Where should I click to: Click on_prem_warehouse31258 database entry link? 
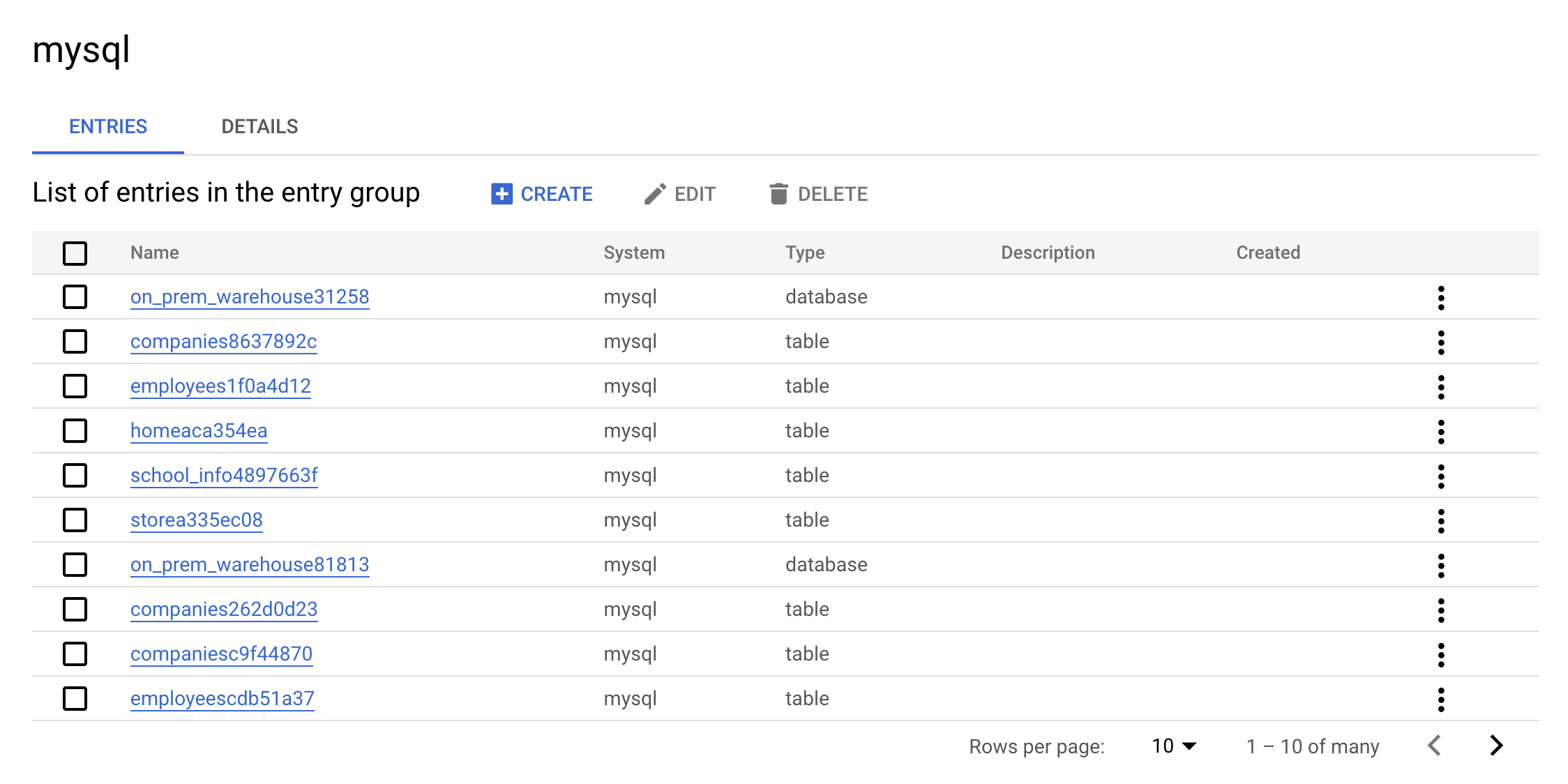coord(250,296)
